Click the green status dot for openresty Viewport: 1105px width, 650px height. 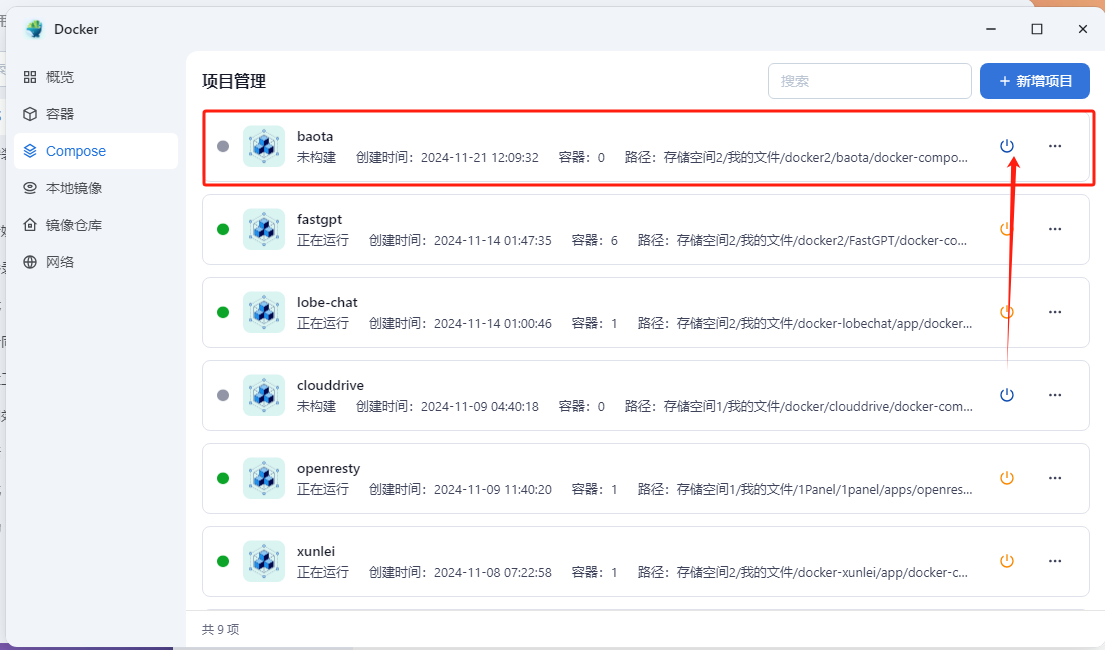pos(223,478)
